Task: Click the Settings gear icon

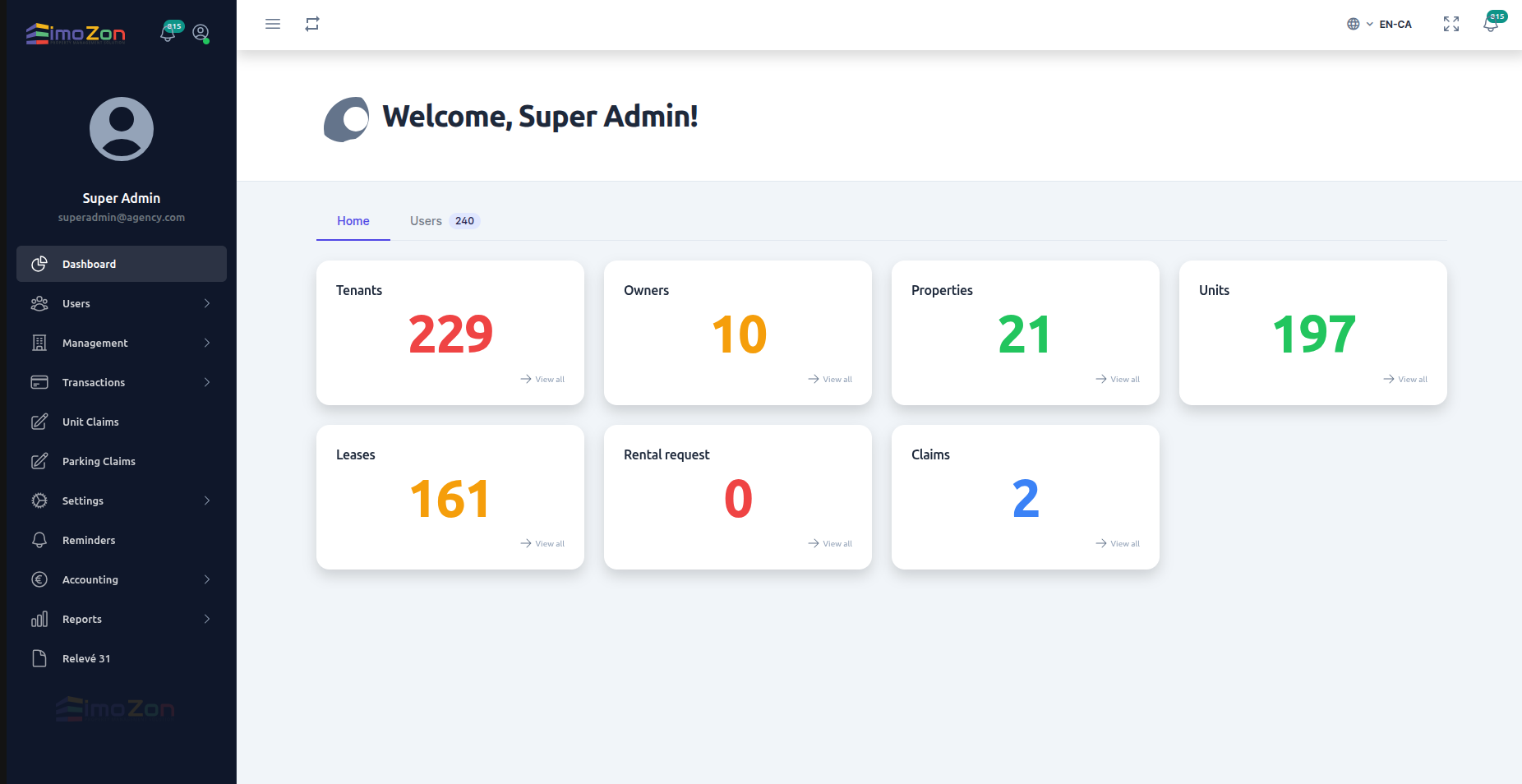Action: (39, 500)
